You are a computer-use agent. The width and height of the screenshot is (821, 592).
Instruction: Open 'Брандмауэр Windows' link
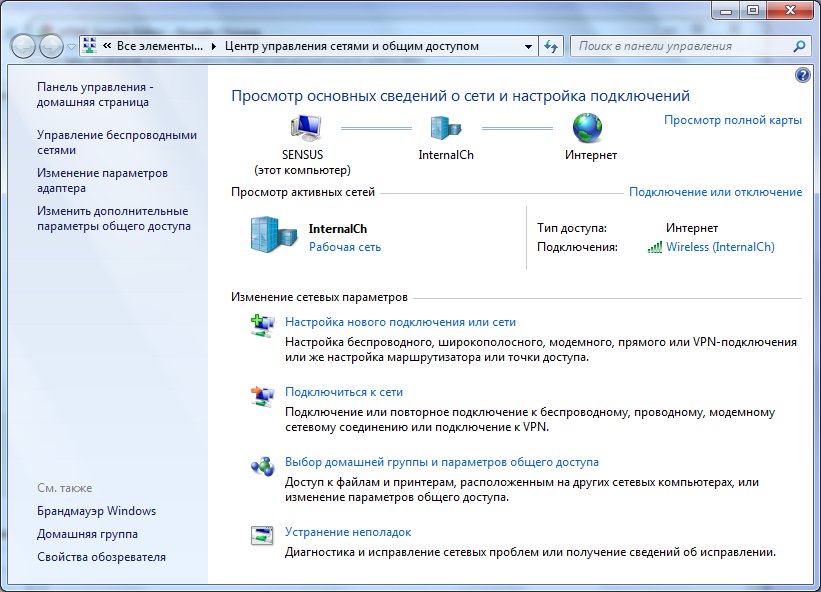coord(96,511)
